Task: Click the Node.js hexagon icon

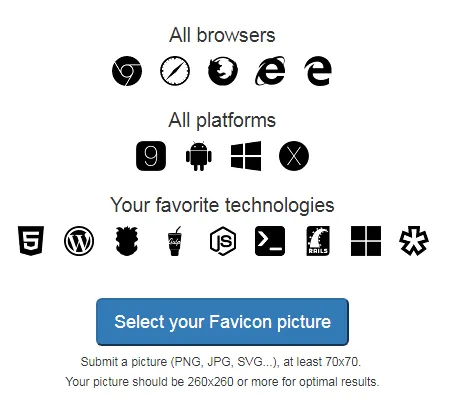Action: [223, 241]
